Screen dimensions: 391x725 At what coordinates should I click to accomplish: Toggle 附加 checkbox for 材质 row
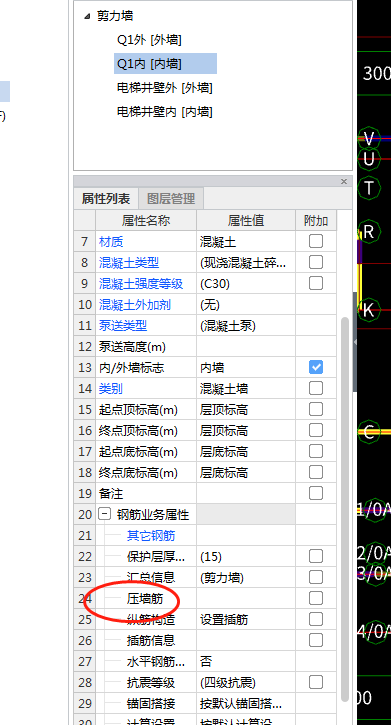click(316, 241)
